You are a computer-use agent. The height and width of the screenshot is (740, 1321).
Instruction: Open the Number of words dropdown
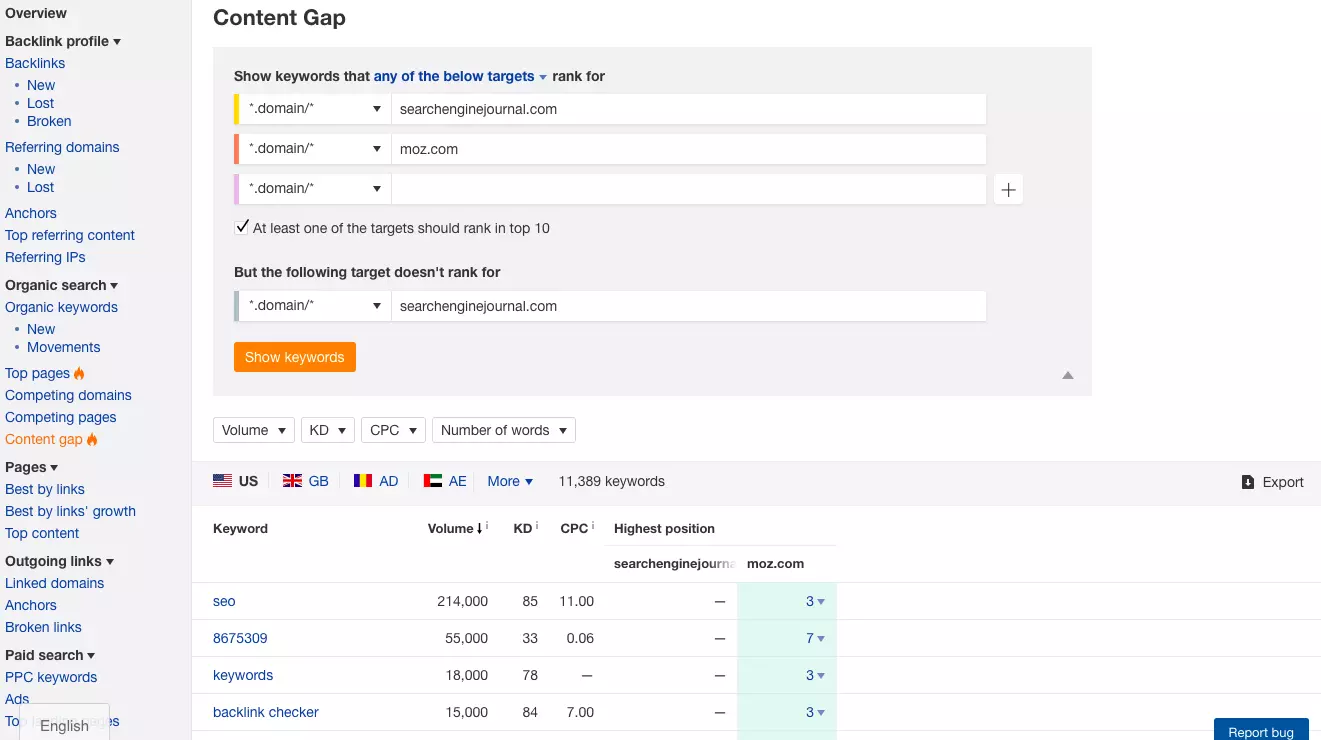click(x=503, y=430)
